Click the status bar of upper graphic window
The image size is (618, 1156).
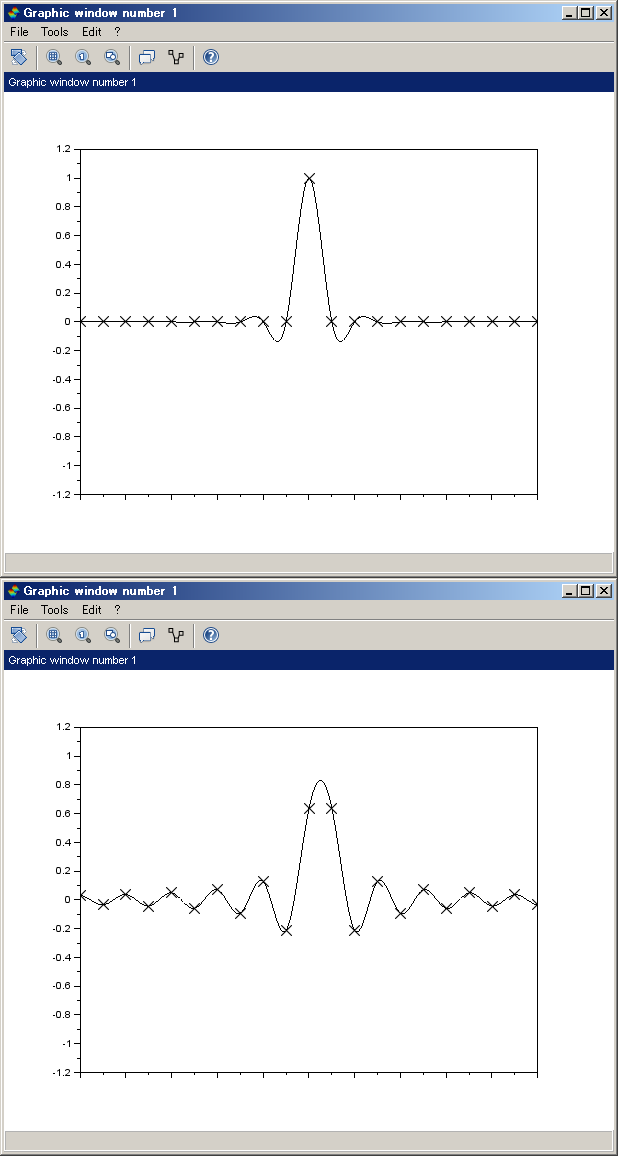[308, 563]
